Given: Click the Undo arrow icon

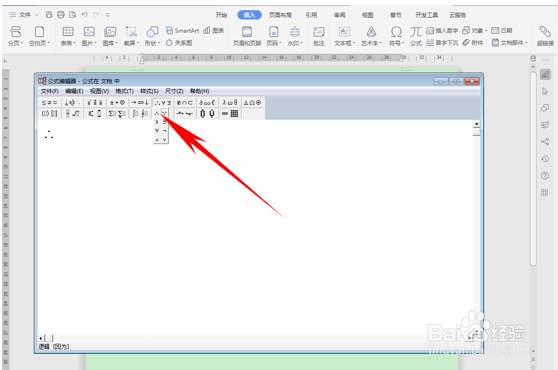Looking at the screenshot, I should (x=84, y=15).
